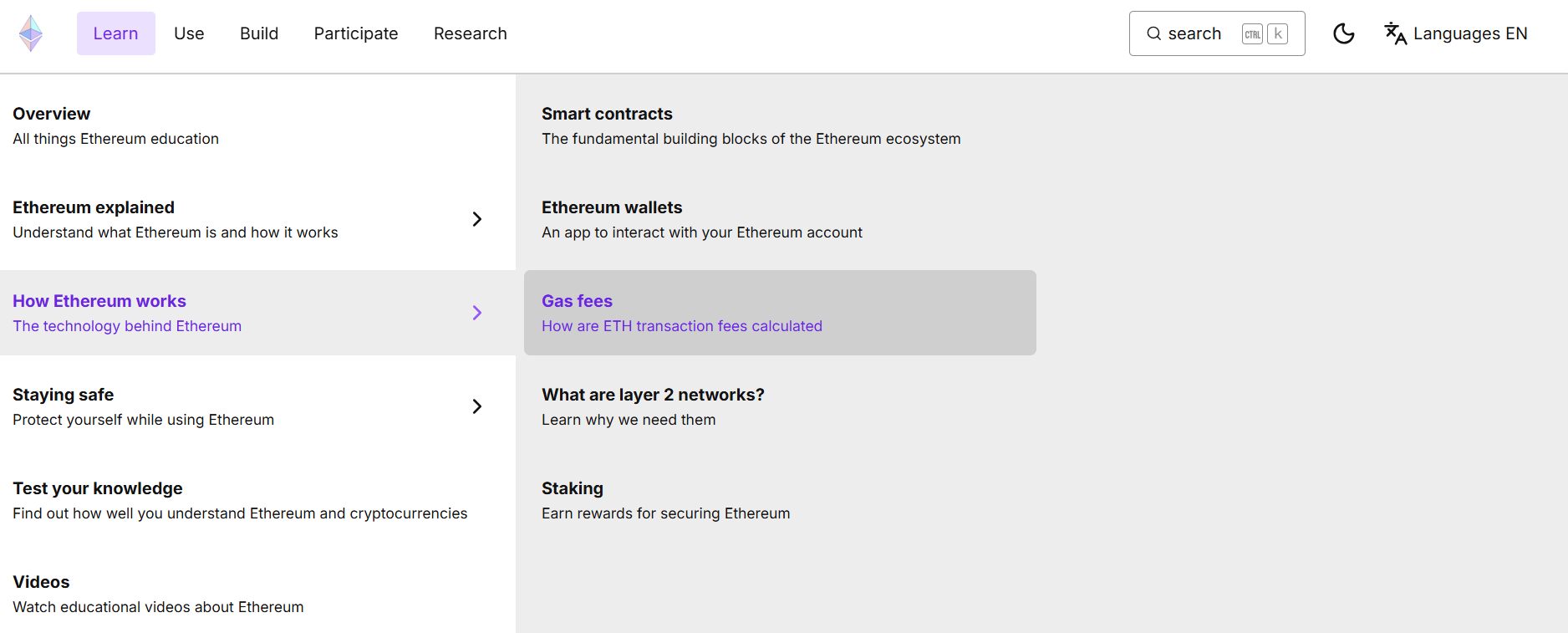Open the Build menu
This screenshot has height=633, width=1568.
(259, 33)
